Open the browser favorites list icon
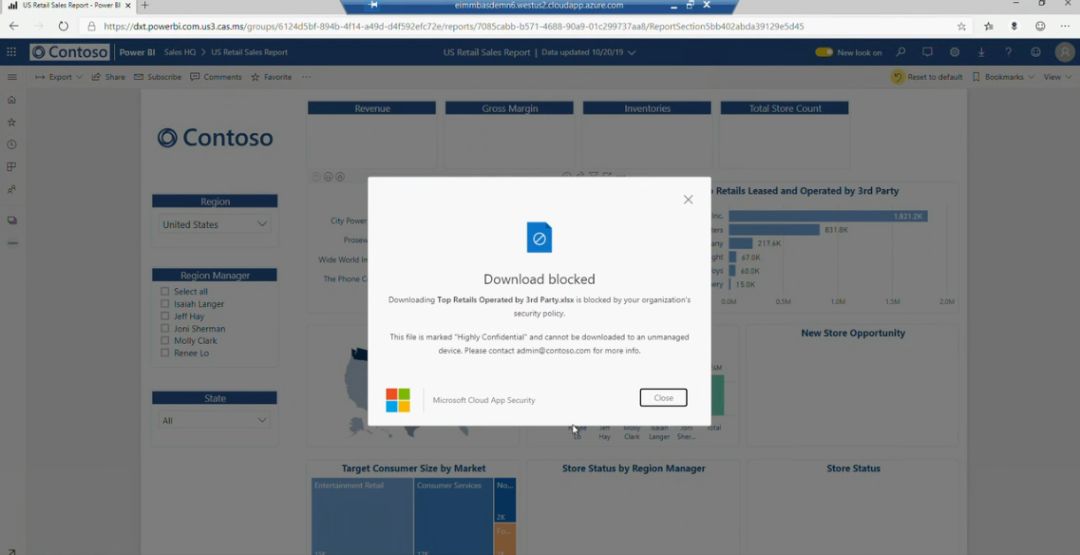1080x555 pixels. pyautogui.click(x=988, y=26)
